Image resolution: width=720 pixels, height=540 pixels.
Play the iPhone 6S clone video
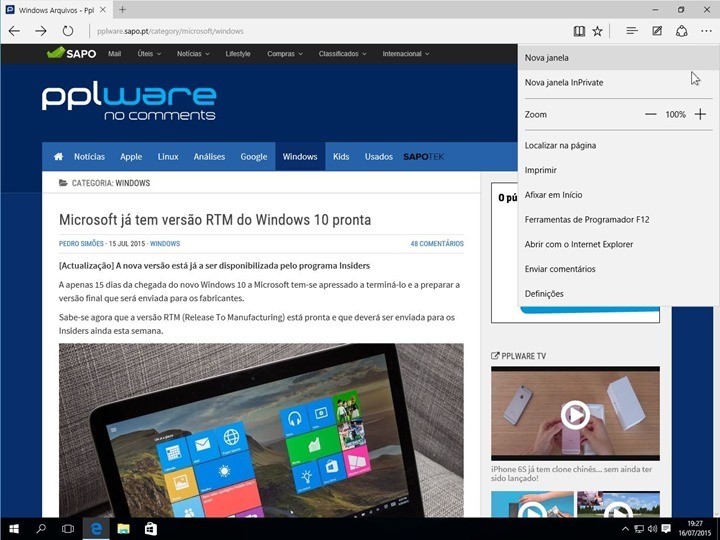[x=575, y=415]
